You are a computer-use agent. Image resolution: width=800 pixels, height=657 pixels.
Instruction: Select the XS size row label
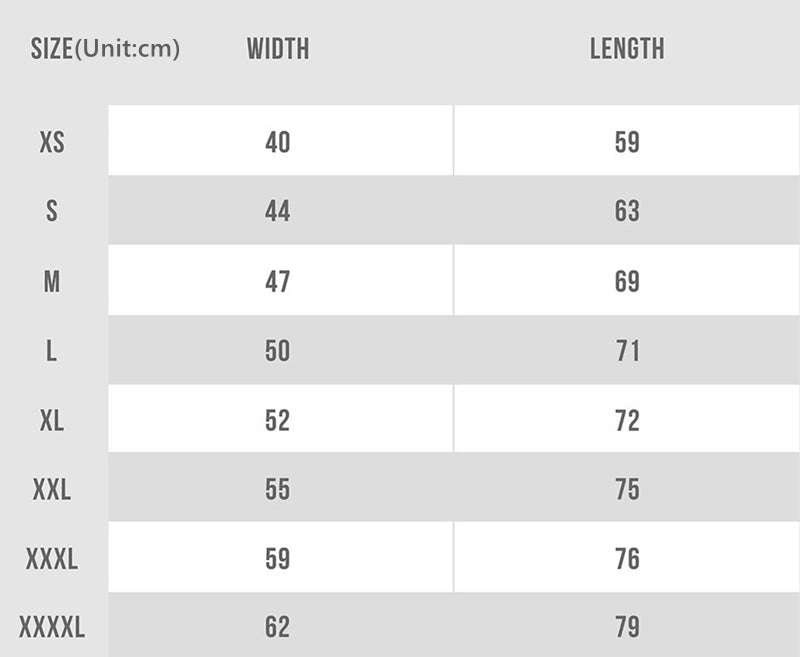pos(52,142)
